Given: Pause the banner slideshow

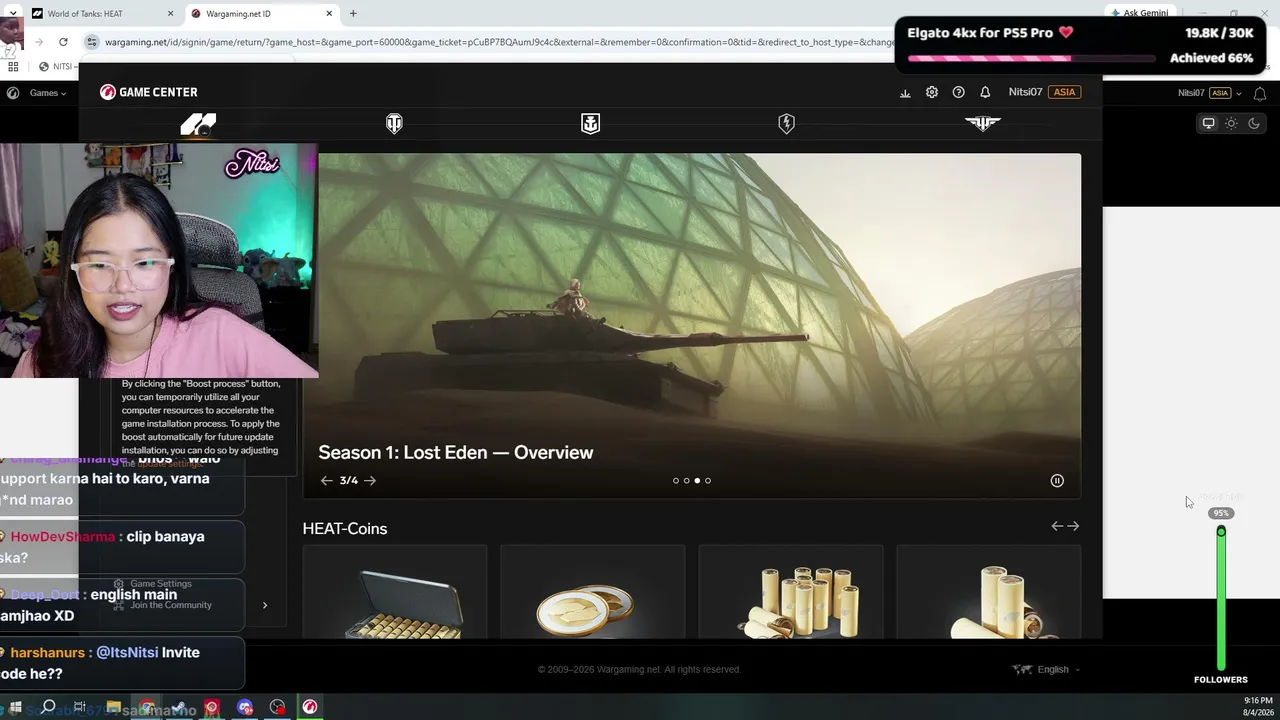Looking at the screenshot, I should point(1057,481).
